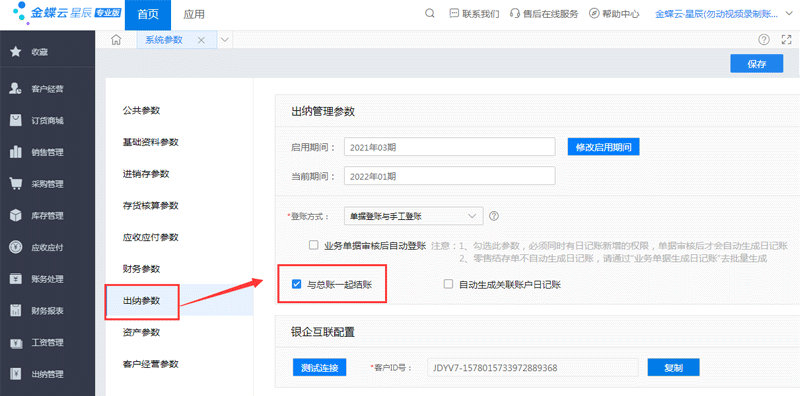Open 订货商城 sidebar icon
The image size is (800, 396).
coord(16,120)
